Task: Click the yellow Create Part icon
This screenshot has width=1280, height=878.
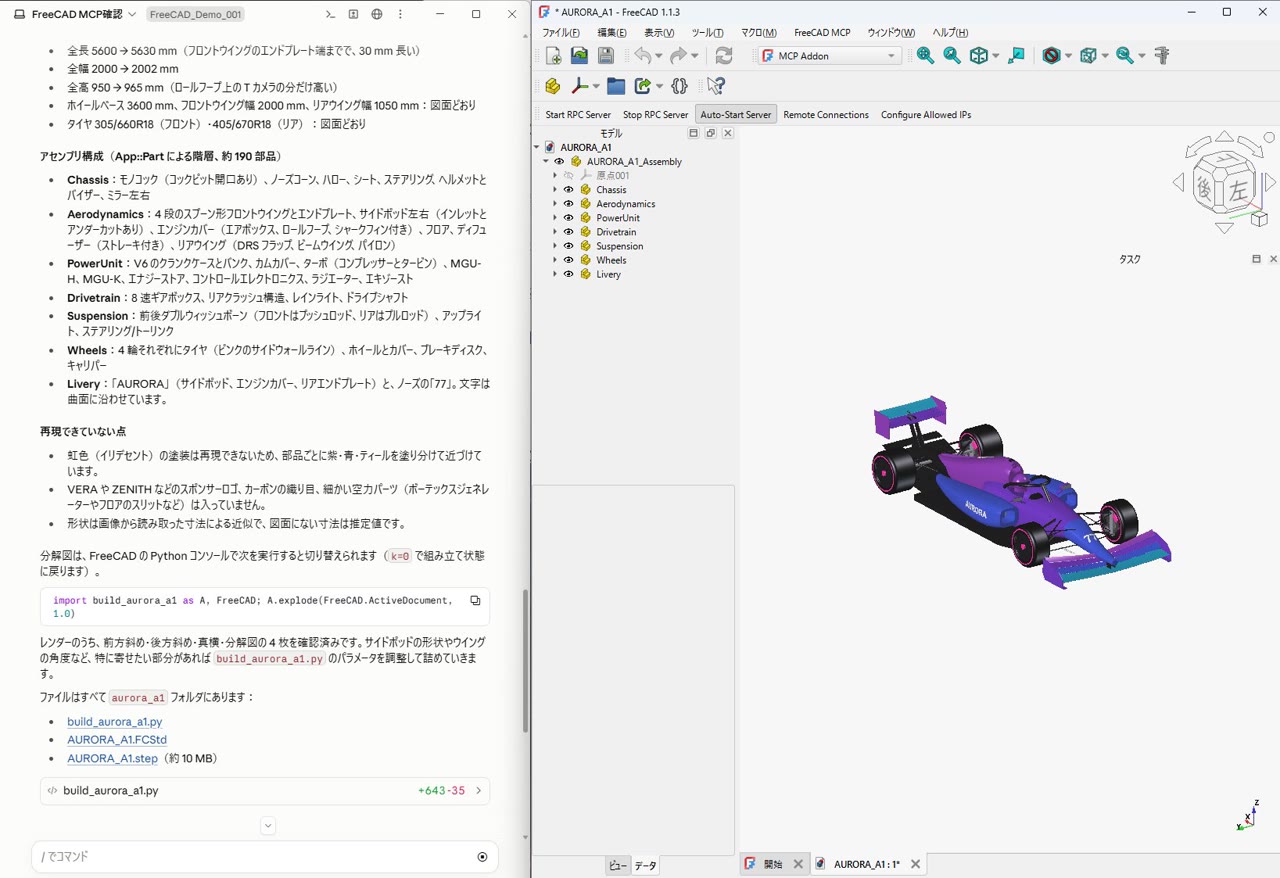Action: (x=553, y=86)
